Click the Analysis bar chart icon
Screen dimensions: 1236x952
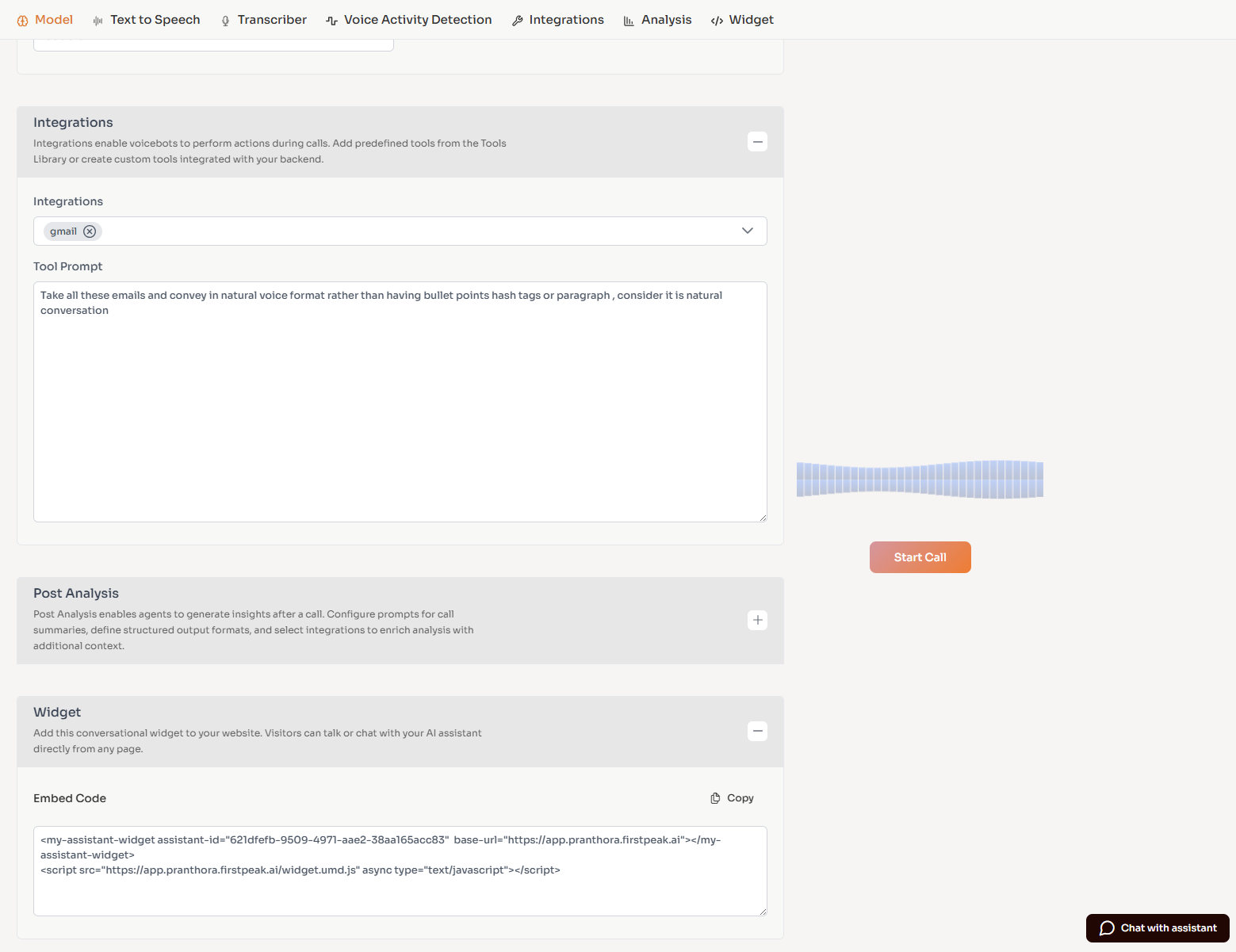[x=628, y=19]
